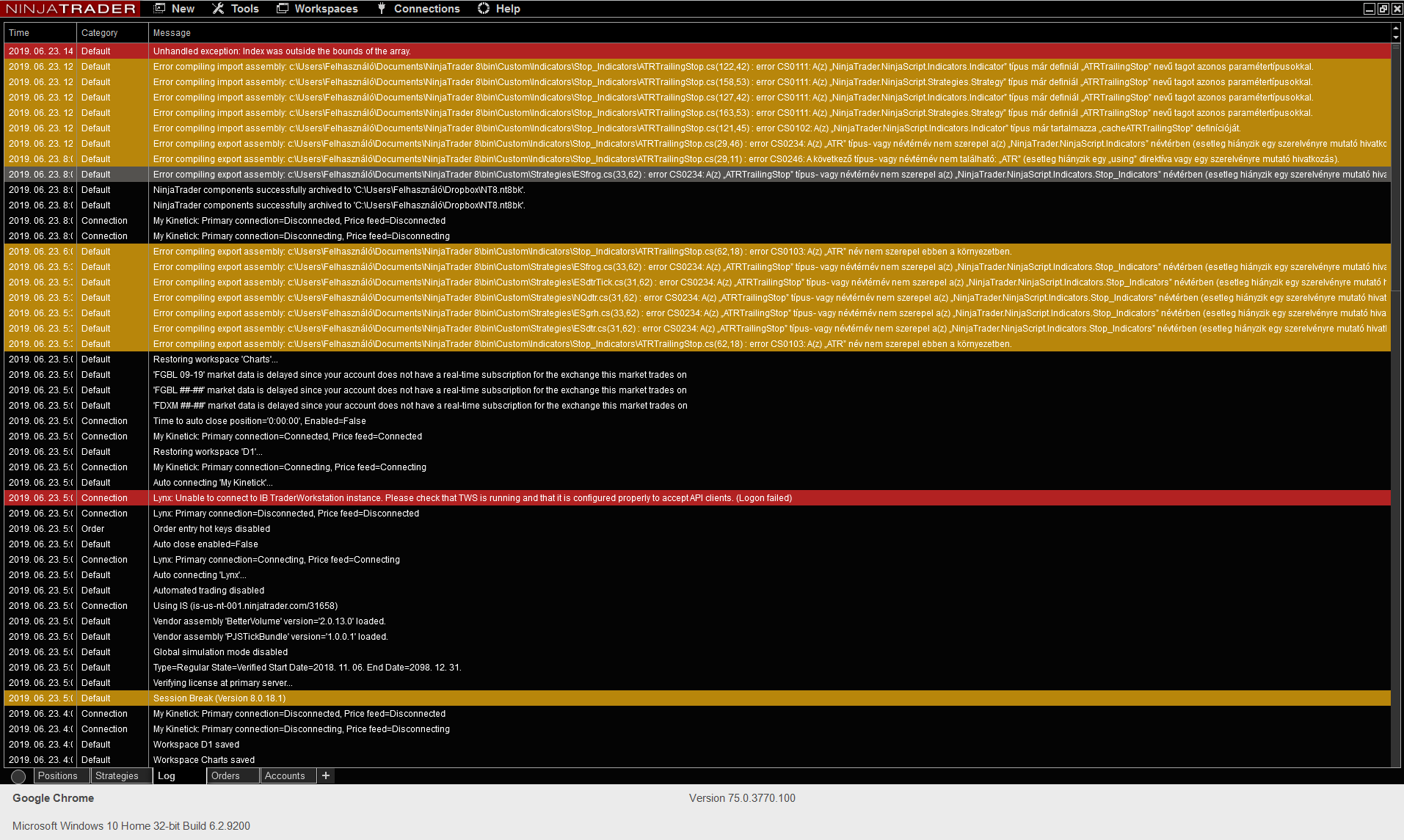Select the 'FGBL ##-##' delayed market data row

click(697, 390)
